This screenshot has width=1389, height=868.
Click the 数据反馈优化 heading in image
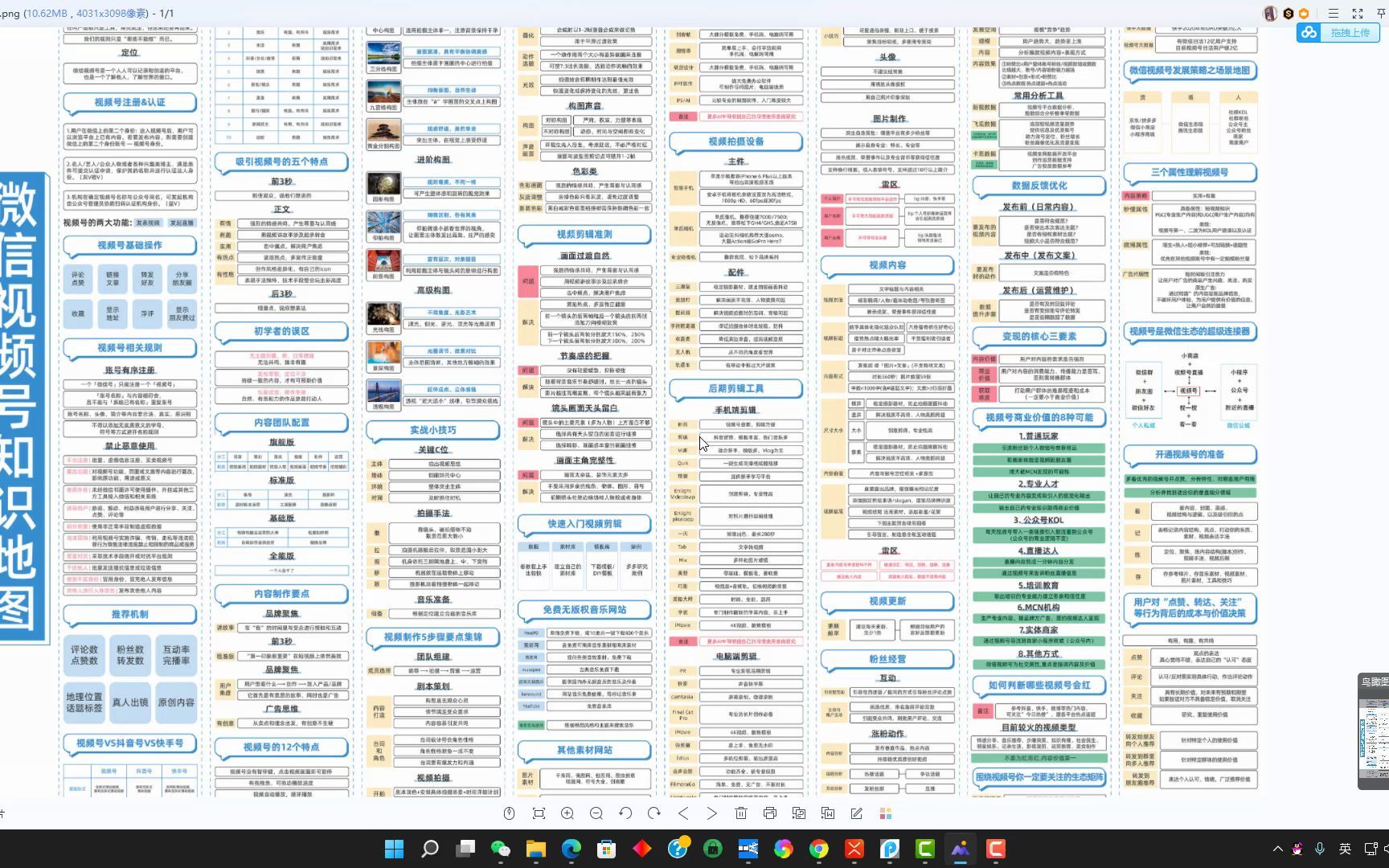1039,186
